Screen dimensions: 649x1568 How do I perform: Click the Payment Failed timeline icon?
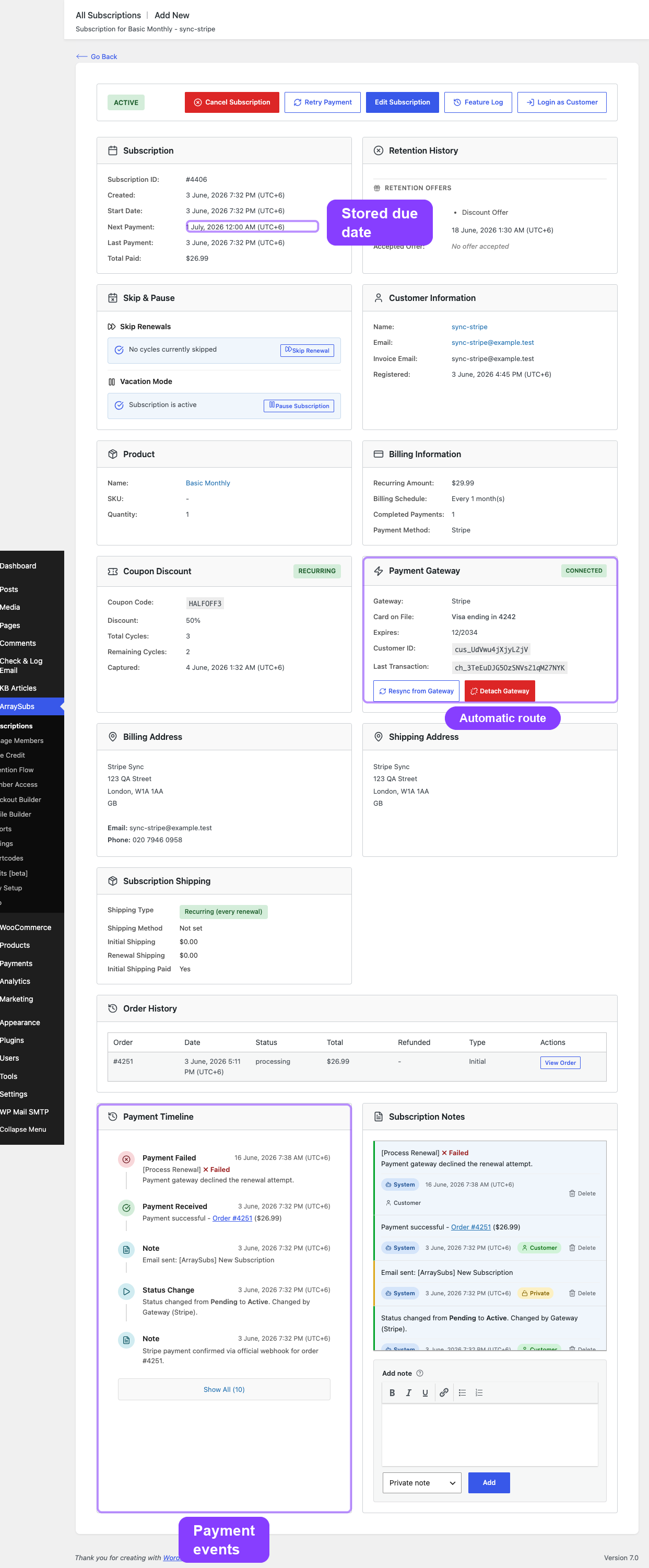tap(126, 1159)
